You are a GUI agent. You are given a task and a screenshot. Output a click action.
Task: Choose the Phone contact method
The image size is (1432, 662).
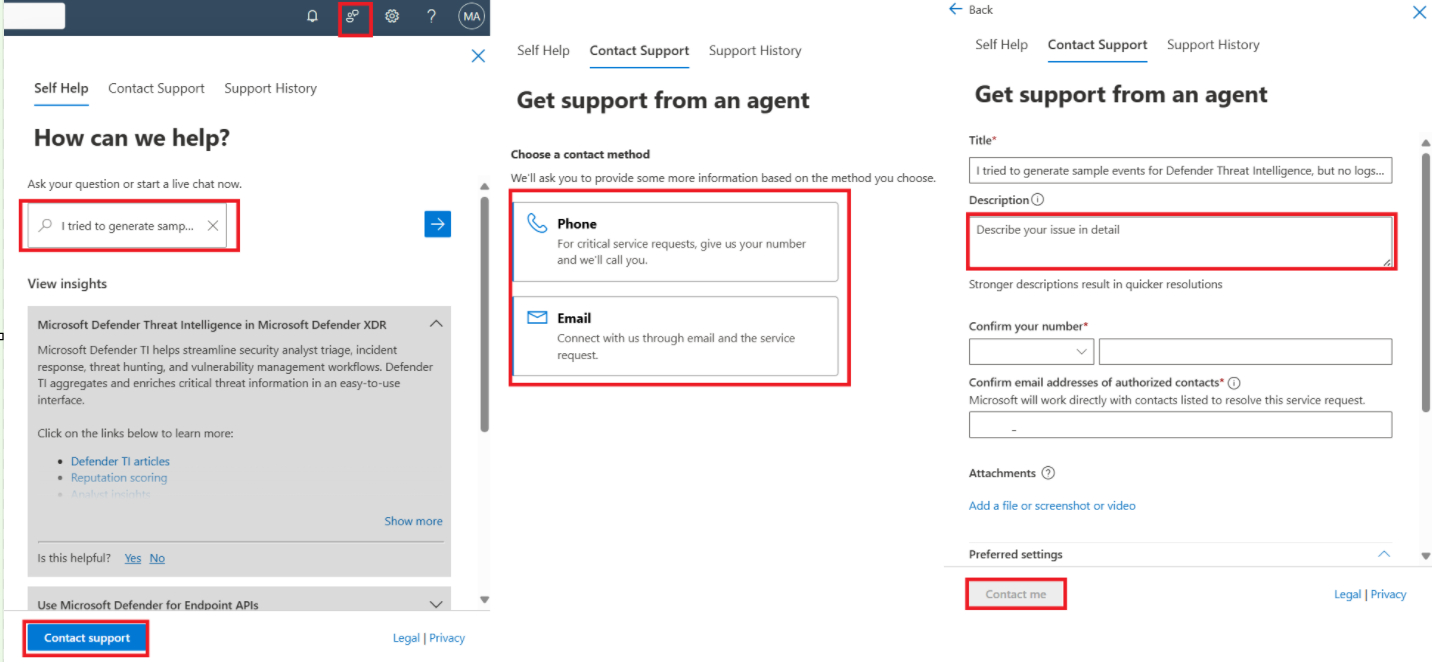click(x=675, y=242)
